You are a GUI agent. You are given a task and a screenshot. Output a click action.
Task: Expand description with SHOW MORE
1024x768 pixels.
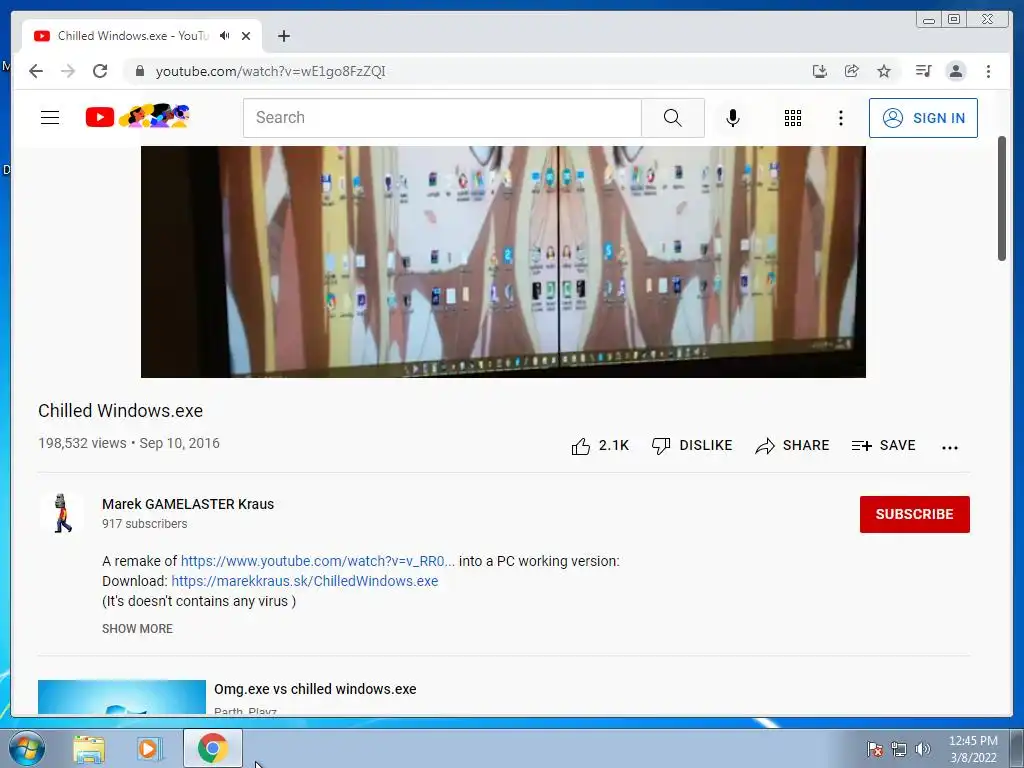click(x=137, y=628)
